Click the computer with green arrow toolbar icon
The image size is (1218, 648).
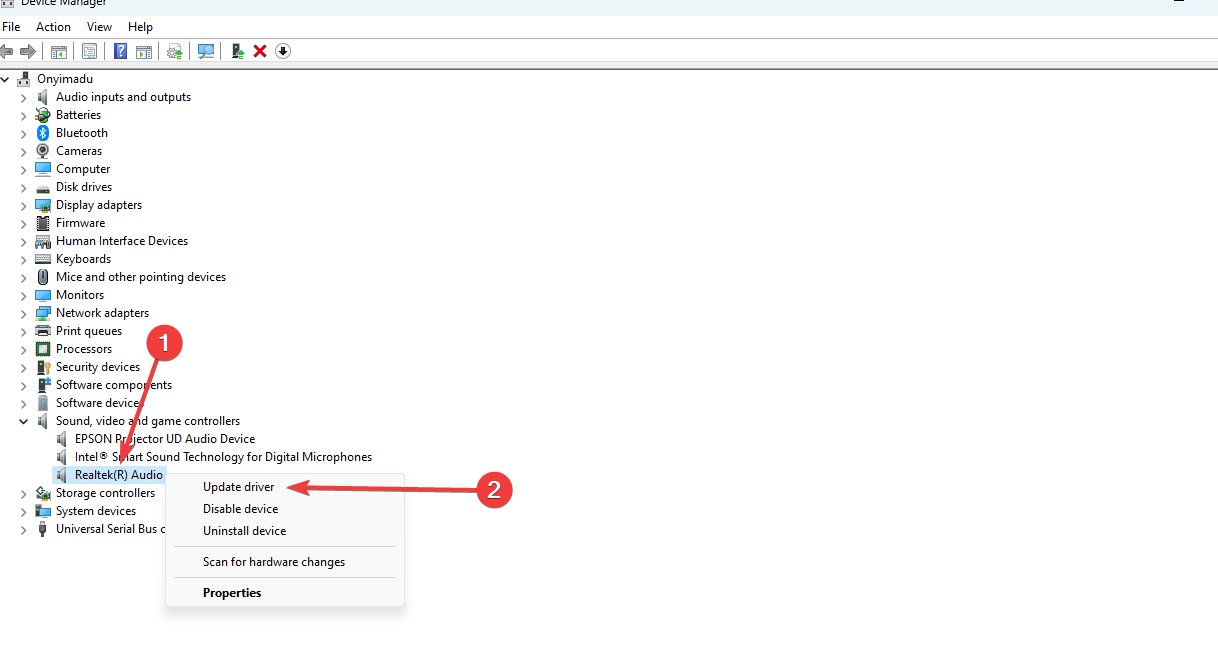238,51
